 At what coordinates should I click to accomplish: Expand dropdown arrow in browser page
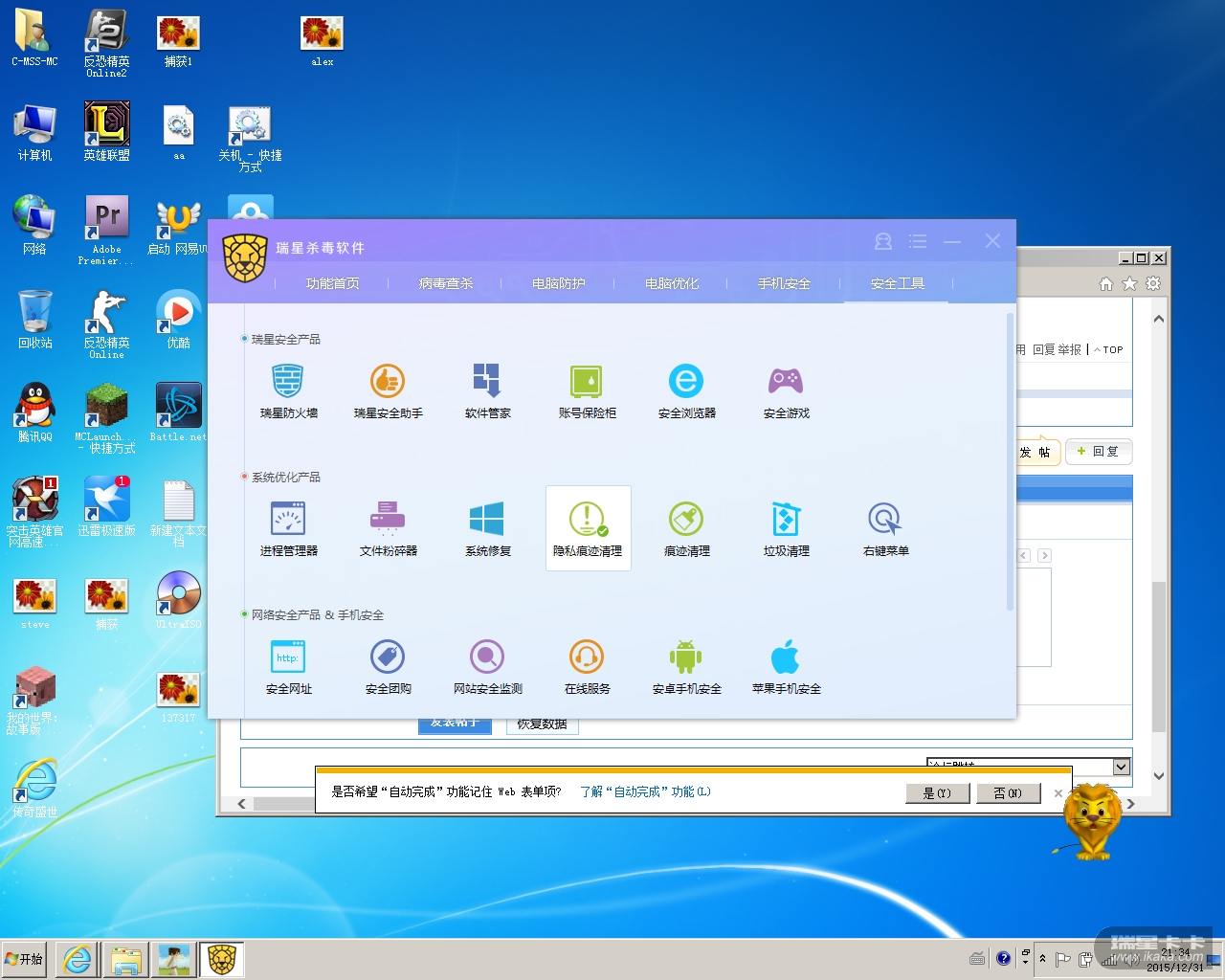click(x=1122, y=767)
